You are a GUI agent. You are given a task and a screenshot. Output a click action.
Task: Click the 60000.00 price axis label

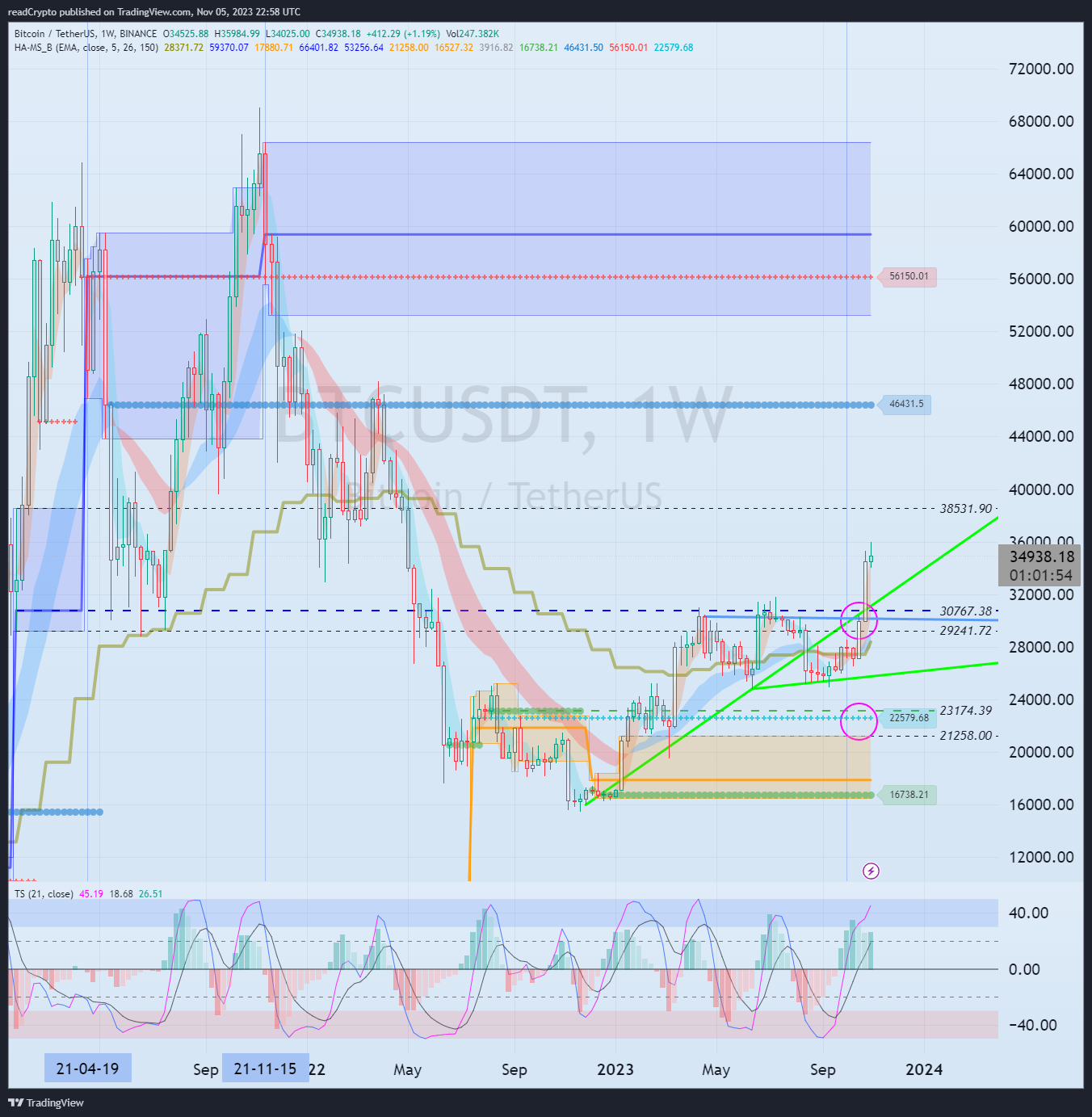click(1042, 226)
